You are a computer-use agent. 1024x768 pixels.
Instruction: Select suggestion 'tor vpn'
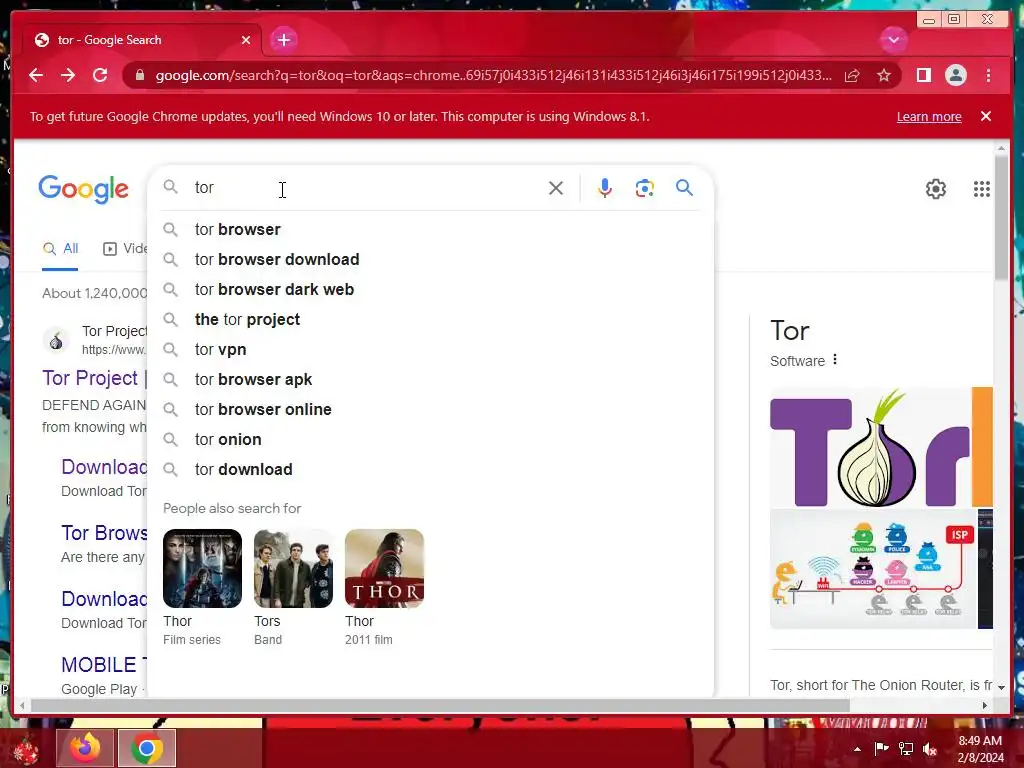click(x=431, y=349)
